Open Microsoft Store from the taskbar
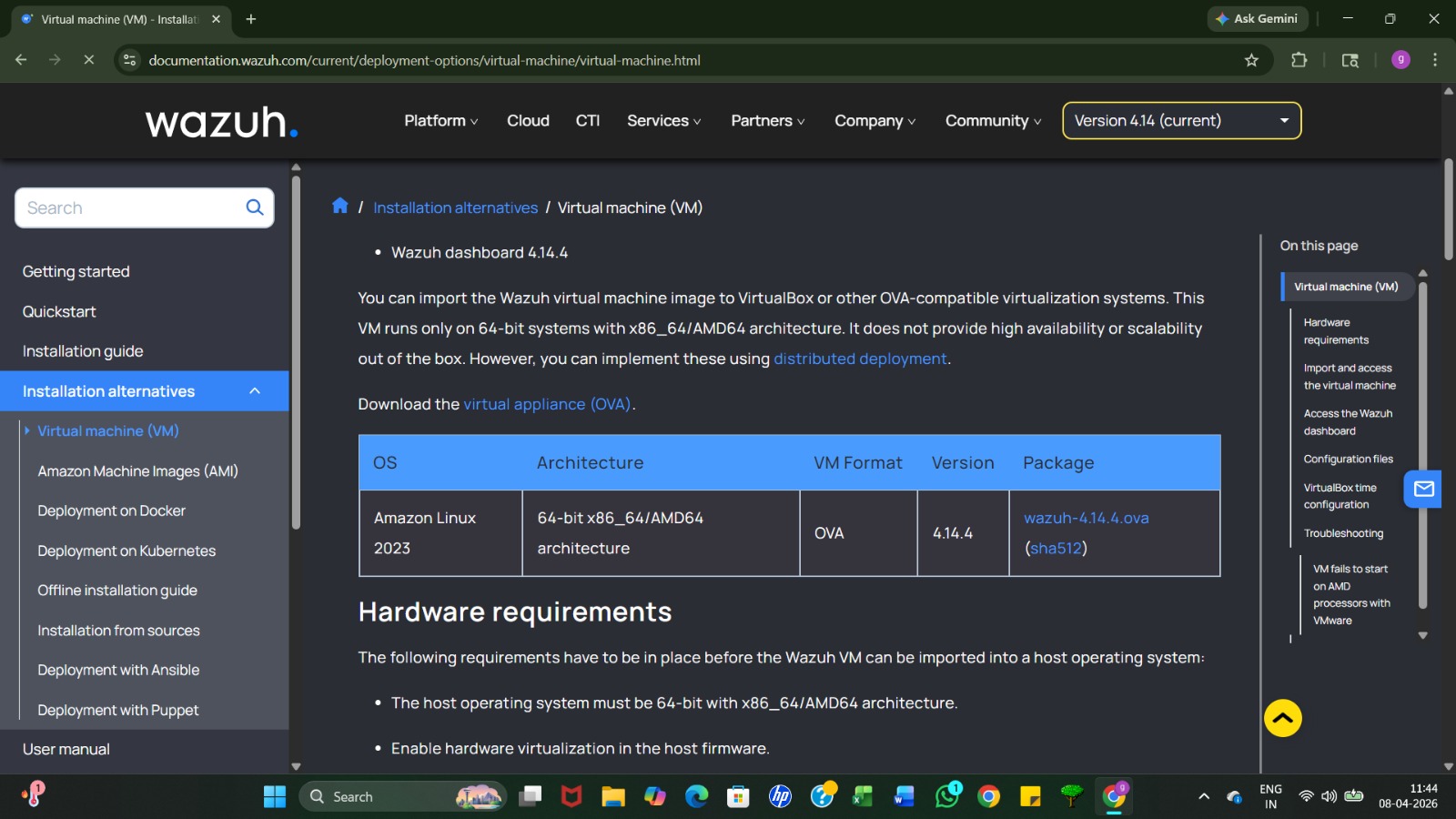 (x=738, y=797)
